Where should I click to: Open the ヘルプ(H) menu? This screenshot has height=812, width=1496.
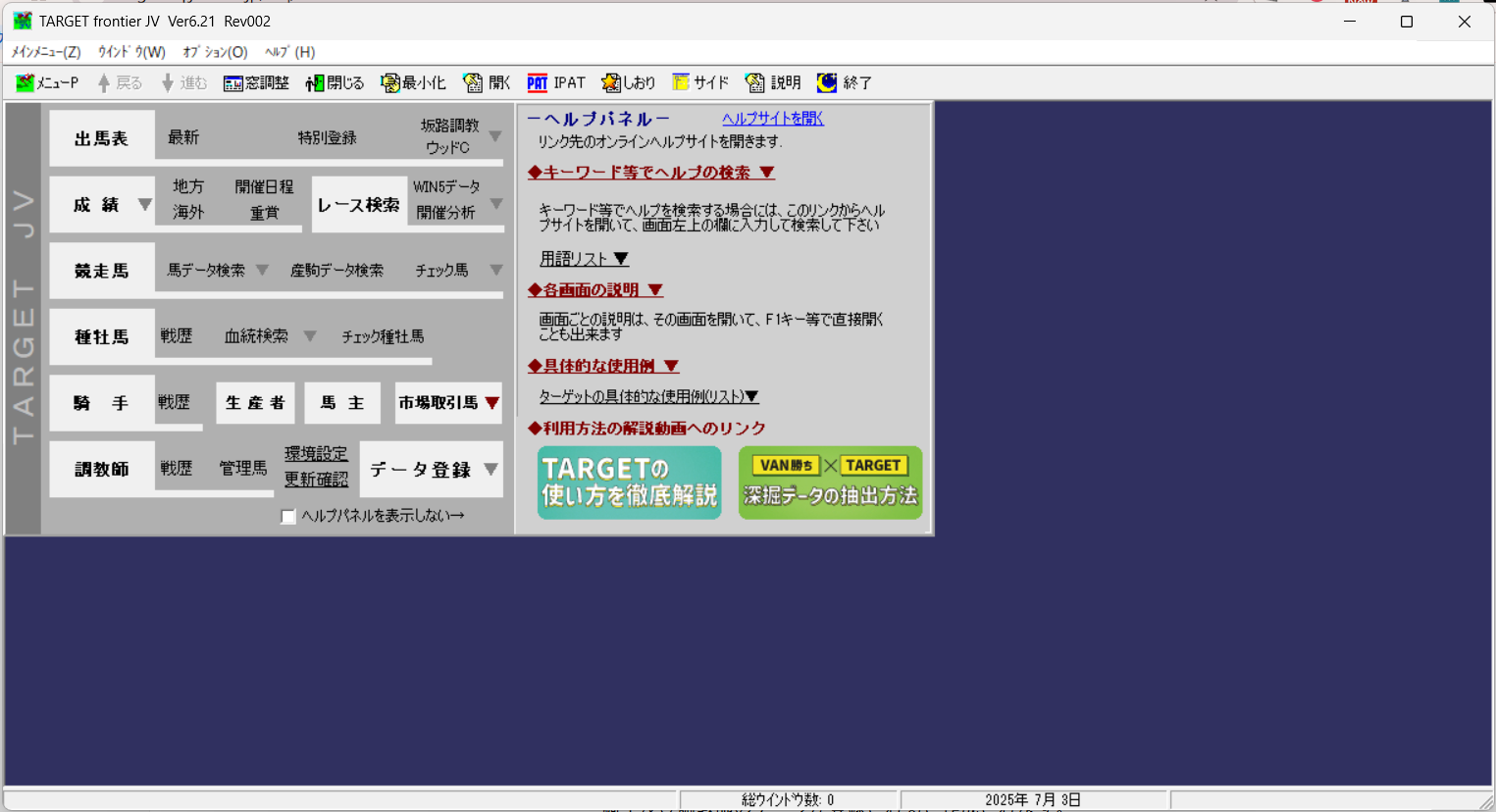(289, 52)
